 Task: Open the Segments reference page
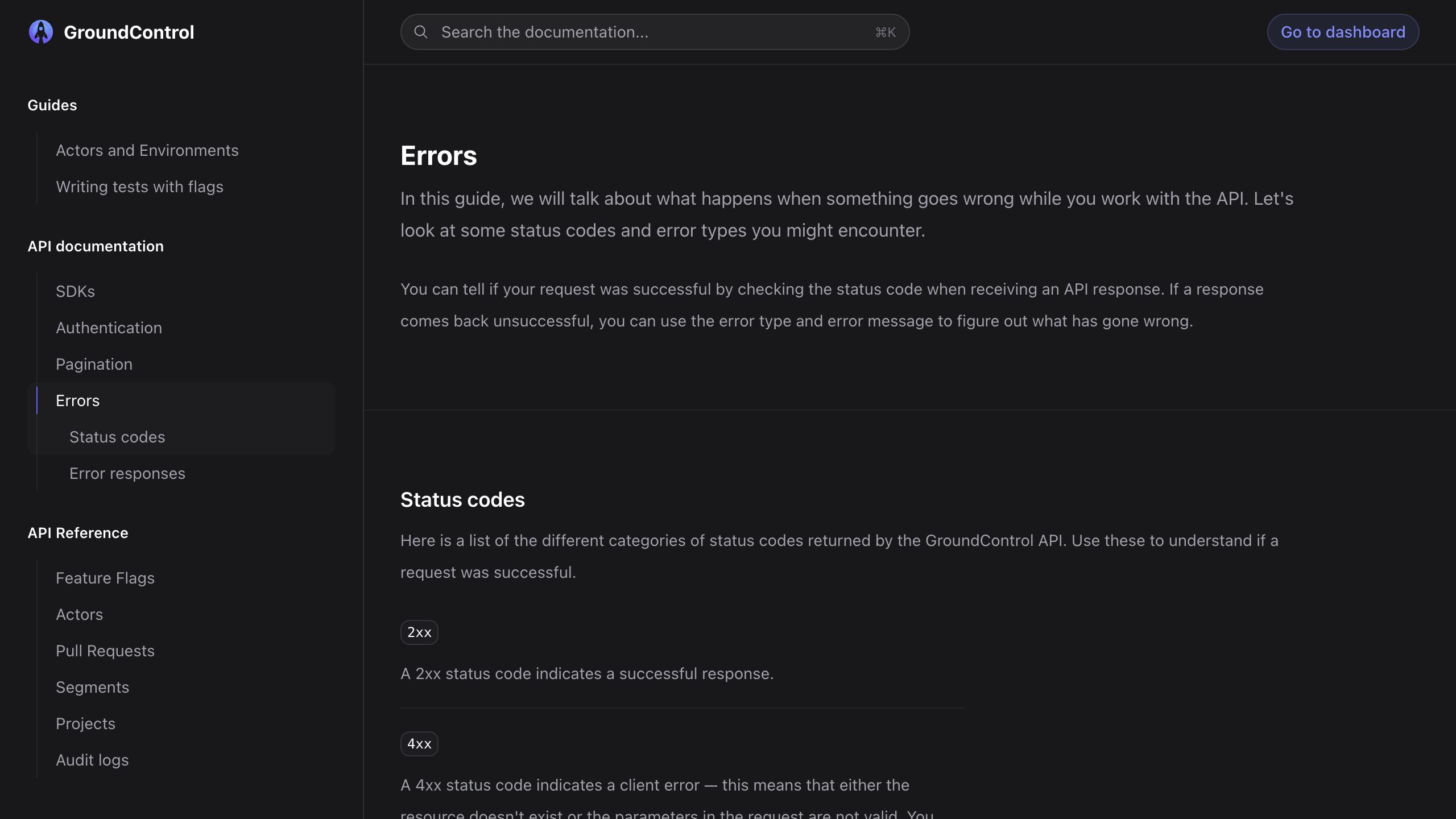click(92, 687)
